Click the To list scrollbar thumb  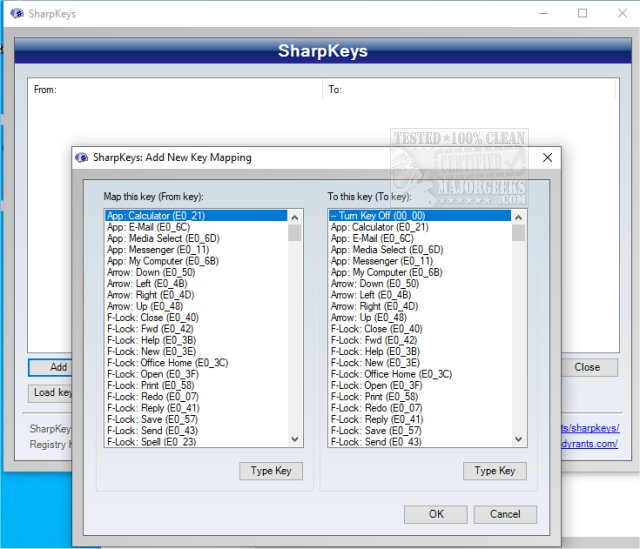tap(518, 233)
